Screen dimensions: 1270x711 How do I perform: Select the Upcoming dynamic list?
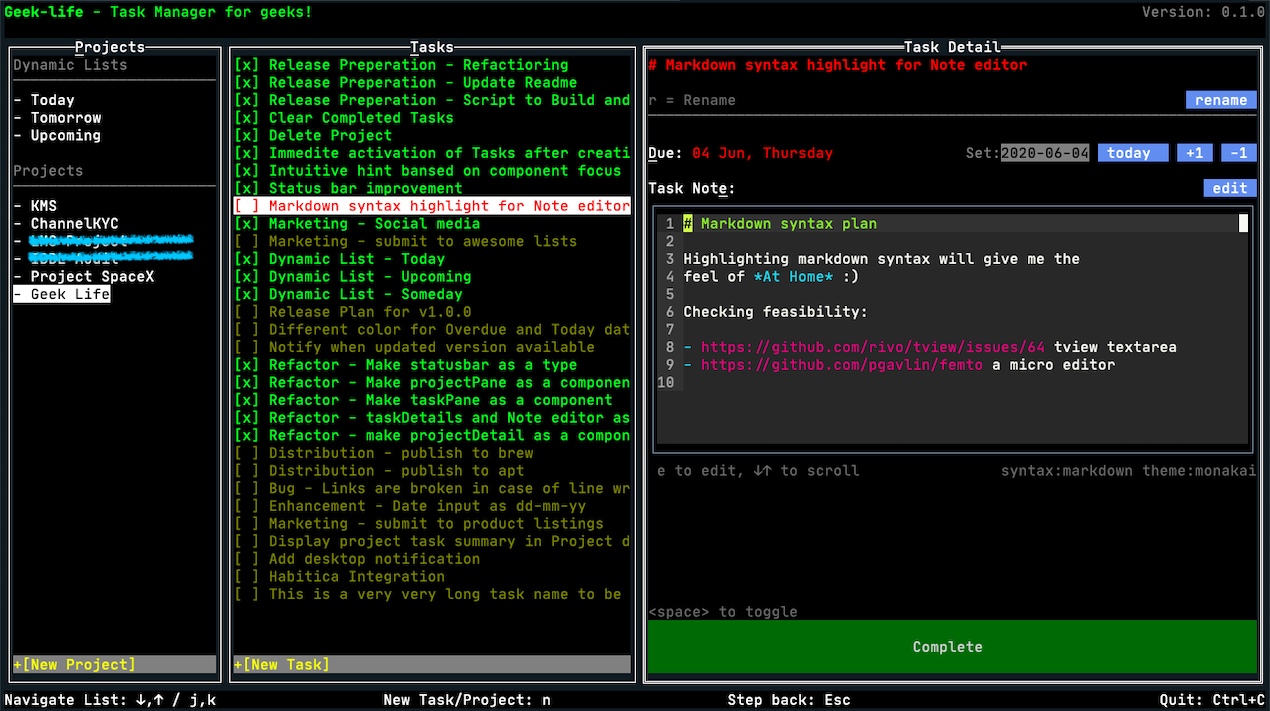point(65,136)
